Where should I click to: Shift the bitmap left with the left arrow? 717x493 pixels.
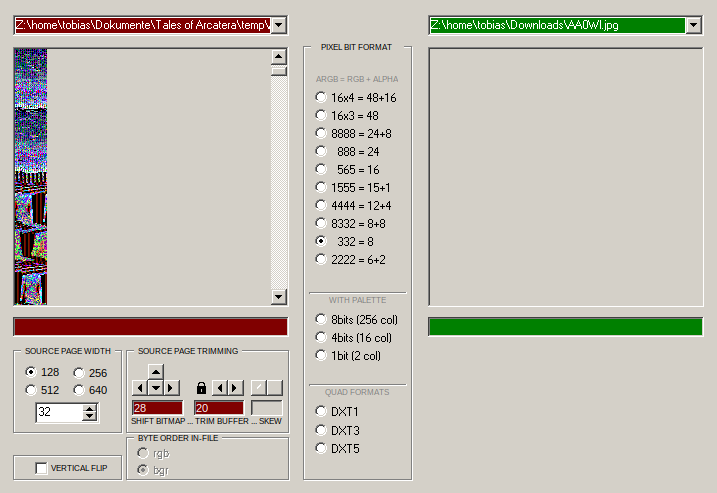coord(140,388)
